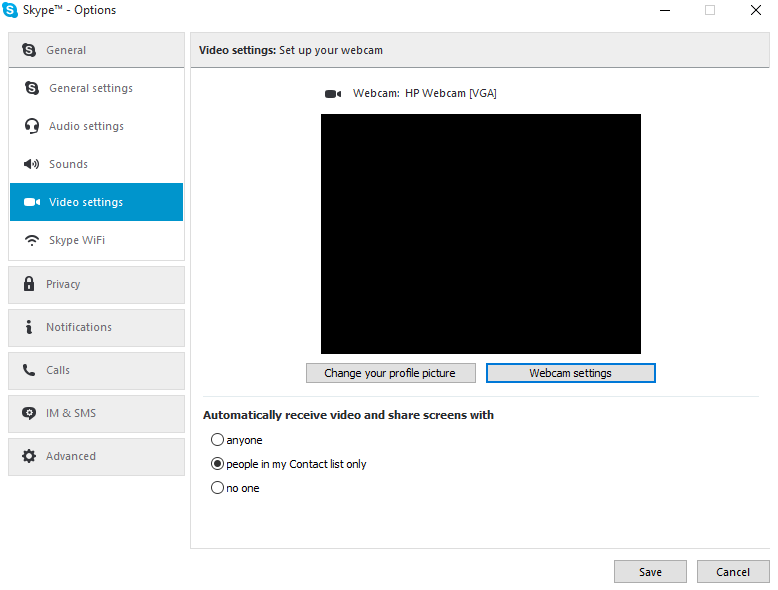The height and width of the screenshot is (590, 778).
Task: Click the WiFi icon beside Skype WiFi
Action: pyautogui.click(x=32, y=240)
